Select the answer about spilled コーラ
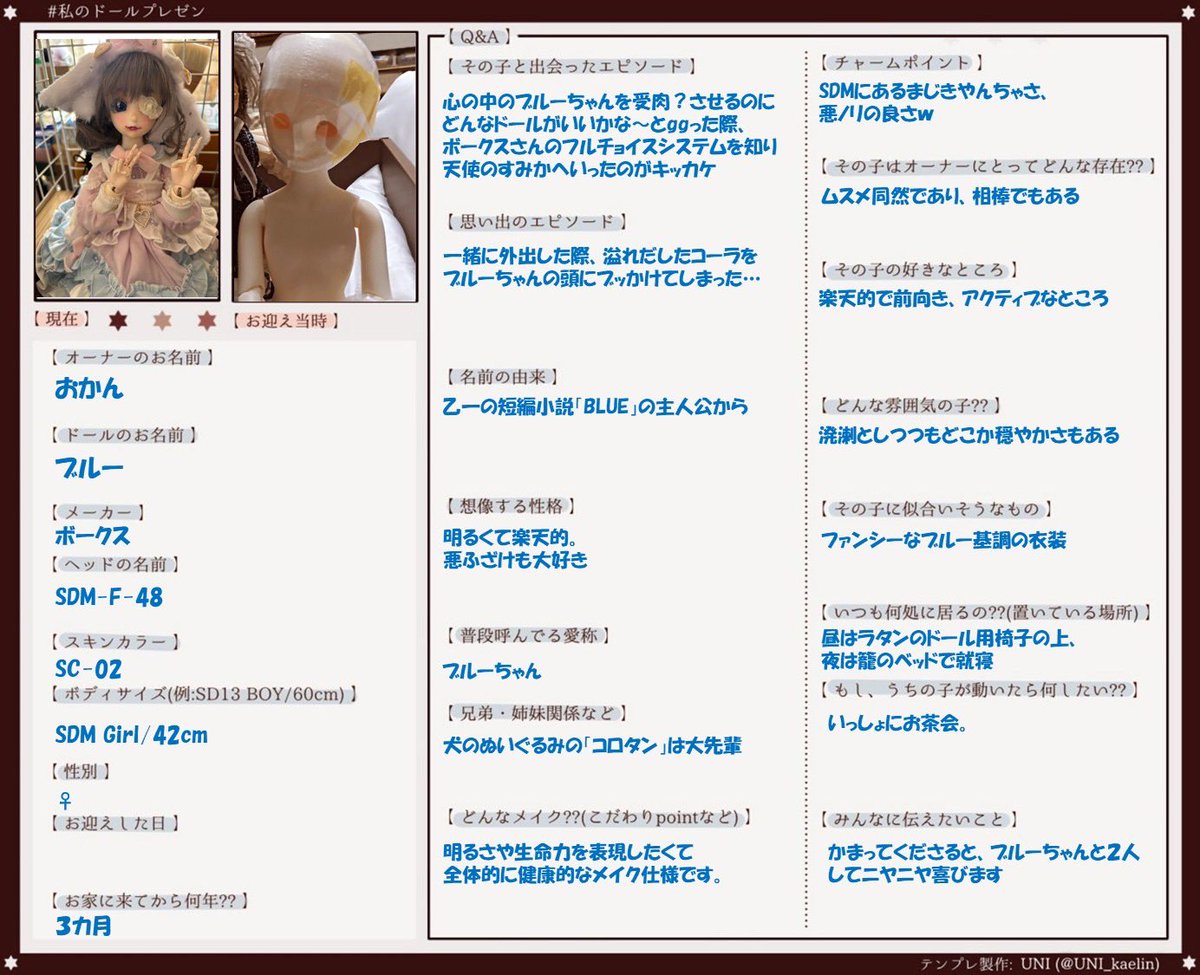This screenshot has height=975, width=1200. point(602,266)
